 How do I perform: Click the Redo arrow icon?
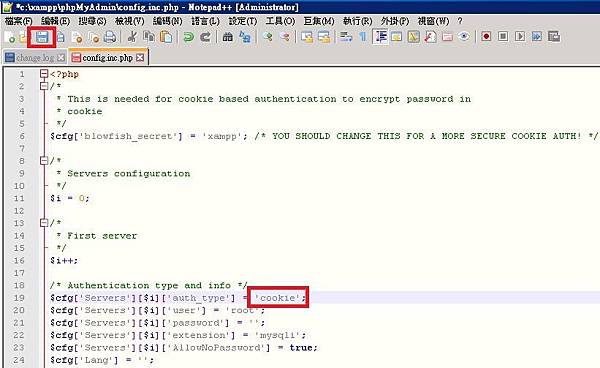205,37
